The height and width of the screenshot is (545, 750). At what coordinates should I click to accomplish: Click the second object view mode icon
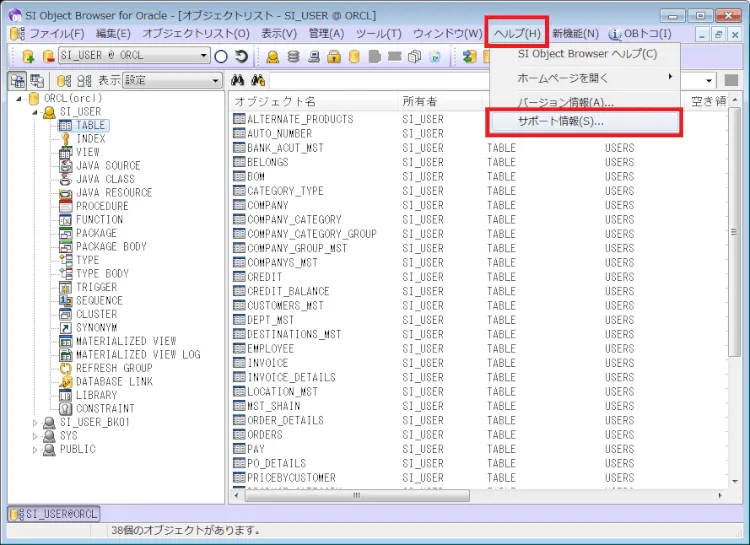tap(37, 80)
